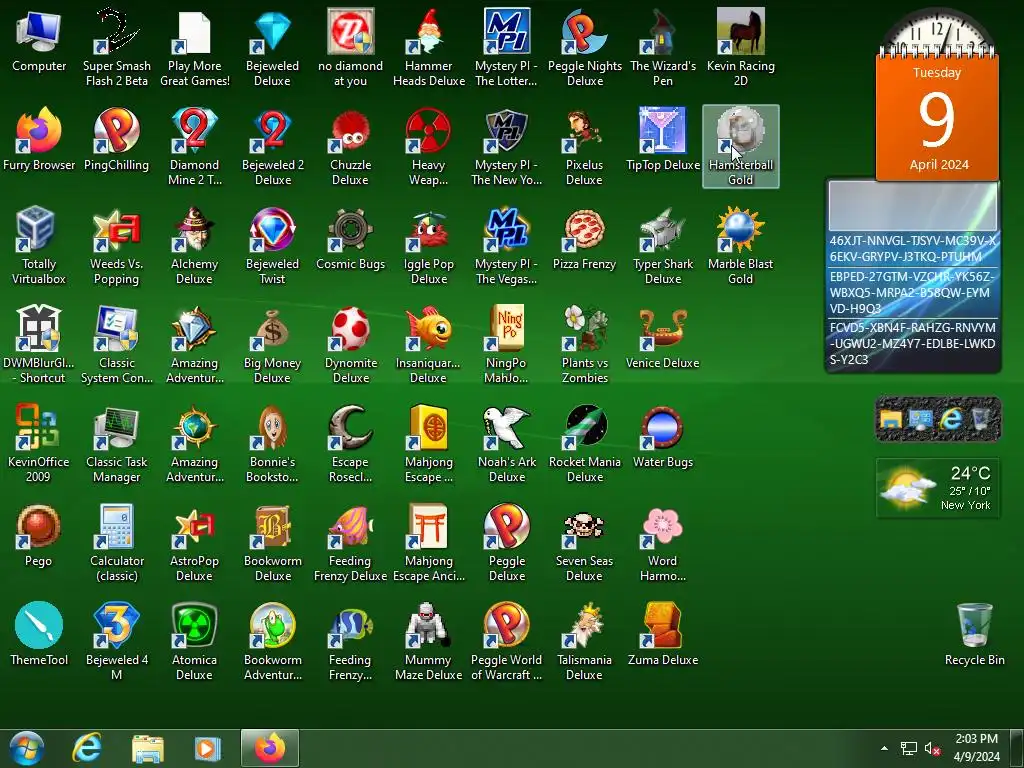Open NingPo MahJong shortcut
1024x768 pixels.
[x=506, y=344]
